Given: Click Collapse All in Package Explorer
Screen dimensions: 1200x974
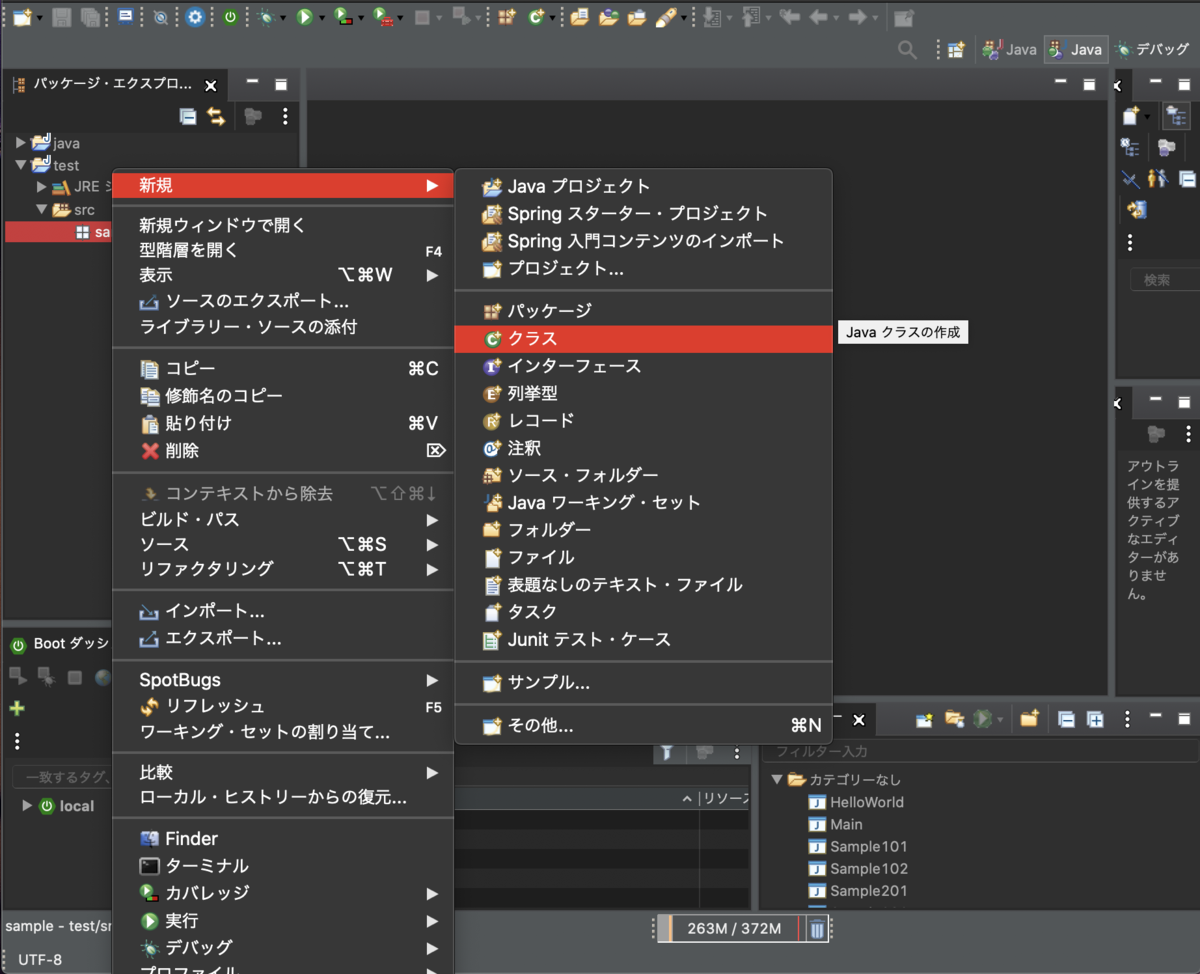Looking at the screenshot, I should pos(188,117).
